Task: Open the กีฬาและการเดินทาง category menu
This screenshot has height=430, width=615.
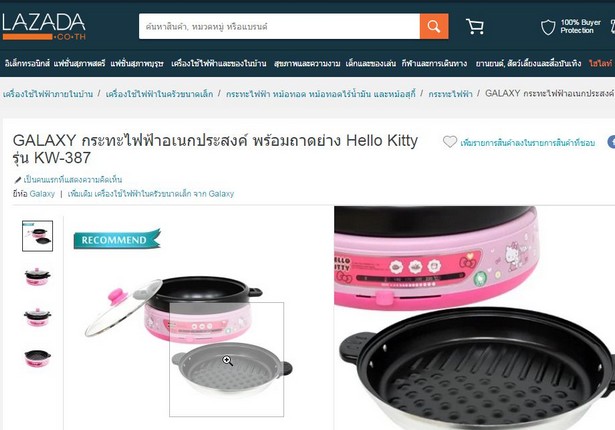Action: [434, 63]
